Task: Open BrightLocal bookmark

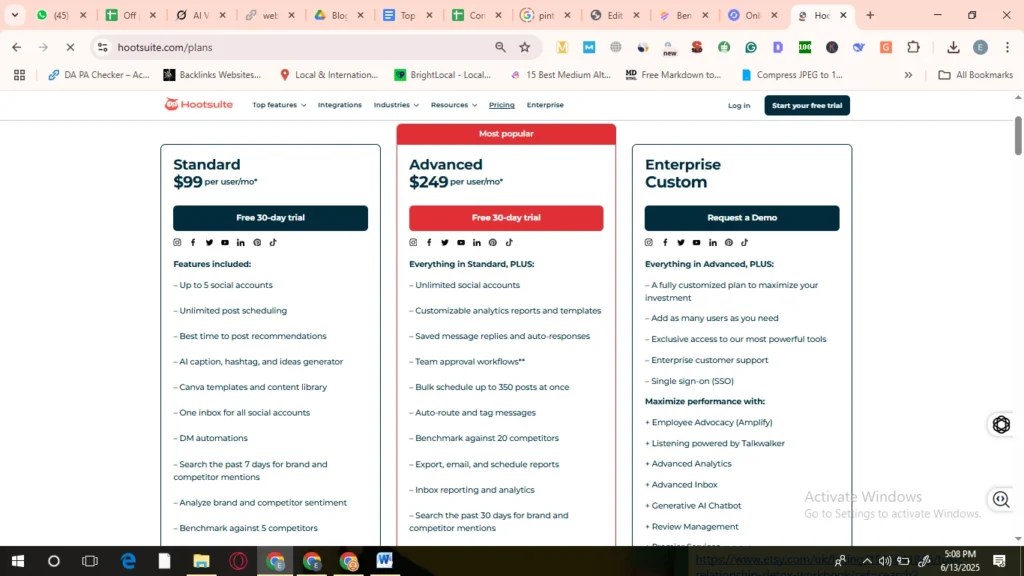Action: [x=443, y=75]
